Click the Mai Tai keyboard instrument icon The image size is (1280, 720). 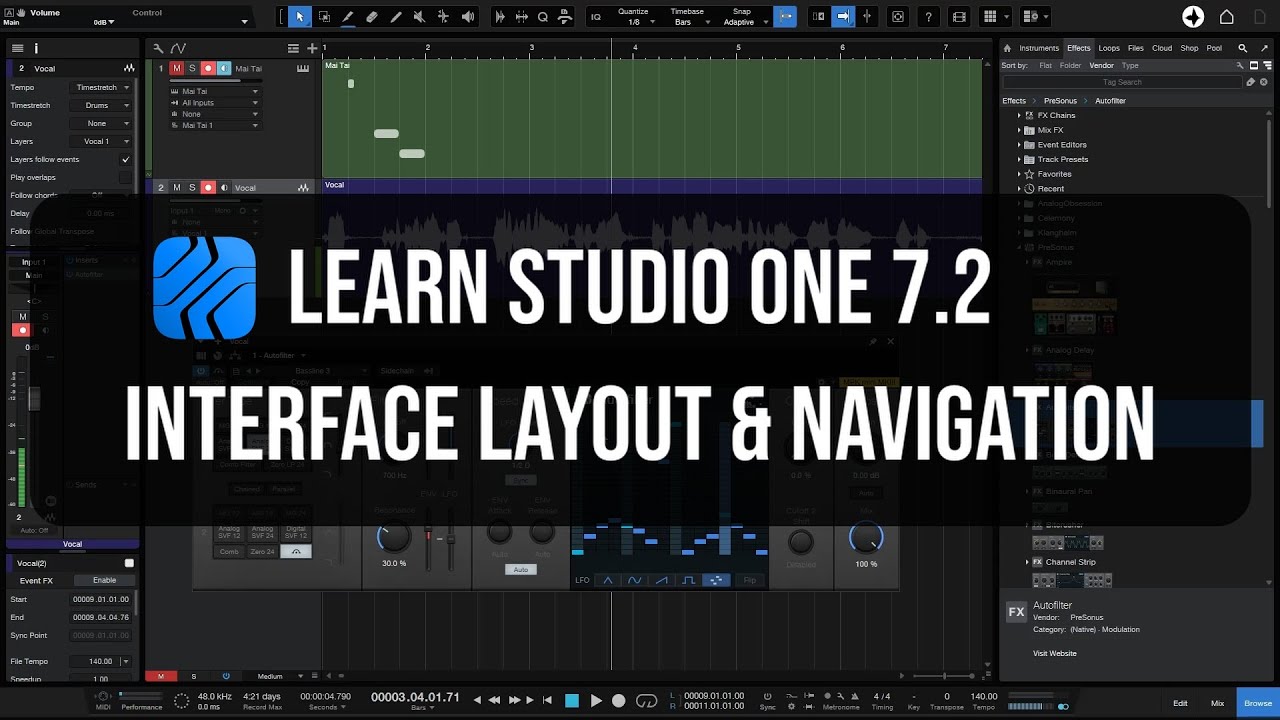(x=303, y=69)
